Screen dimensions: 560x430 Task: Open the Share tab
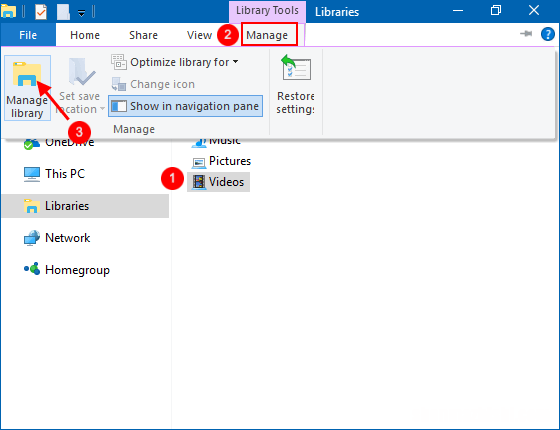coord(143,35)
